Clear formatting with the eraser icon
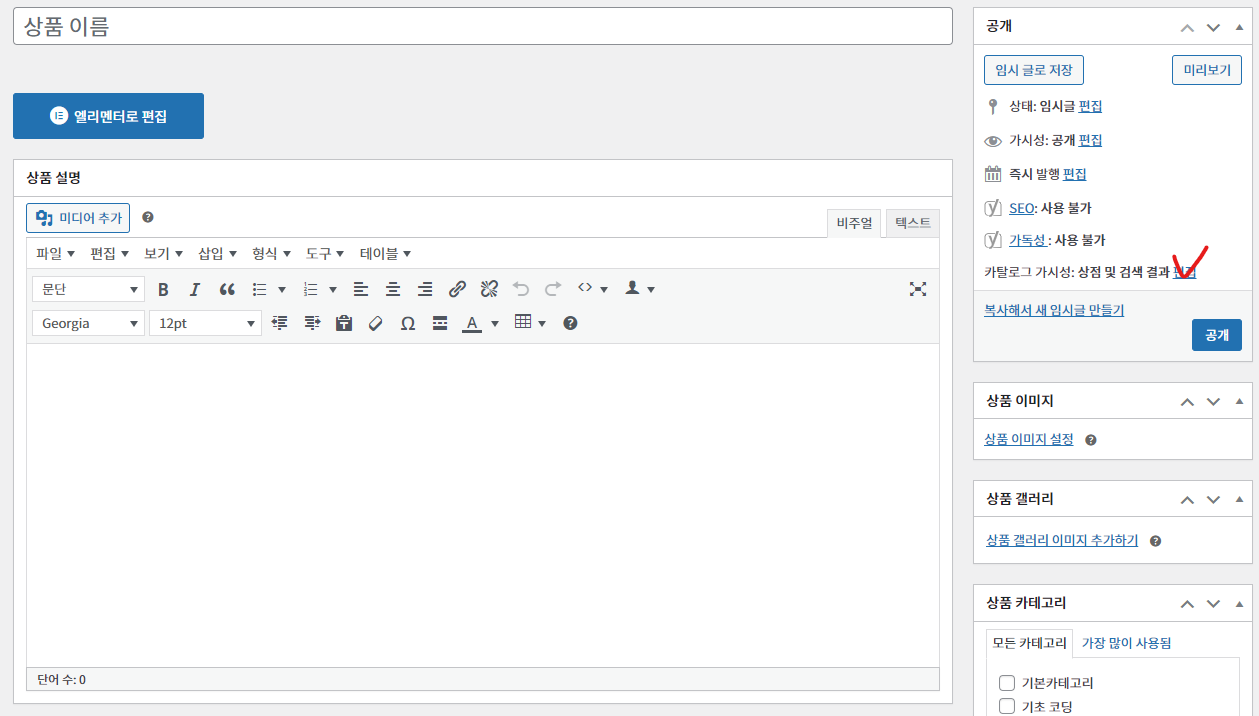Viewport: 1259px width, 716px height. (x=376, y=324)
